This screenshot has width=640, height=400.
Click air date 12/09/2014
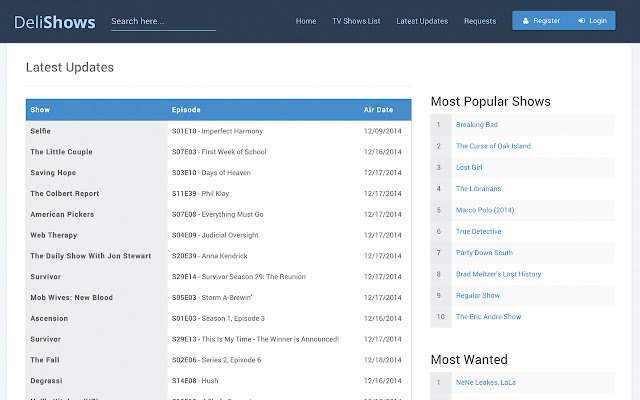[382, 131]
